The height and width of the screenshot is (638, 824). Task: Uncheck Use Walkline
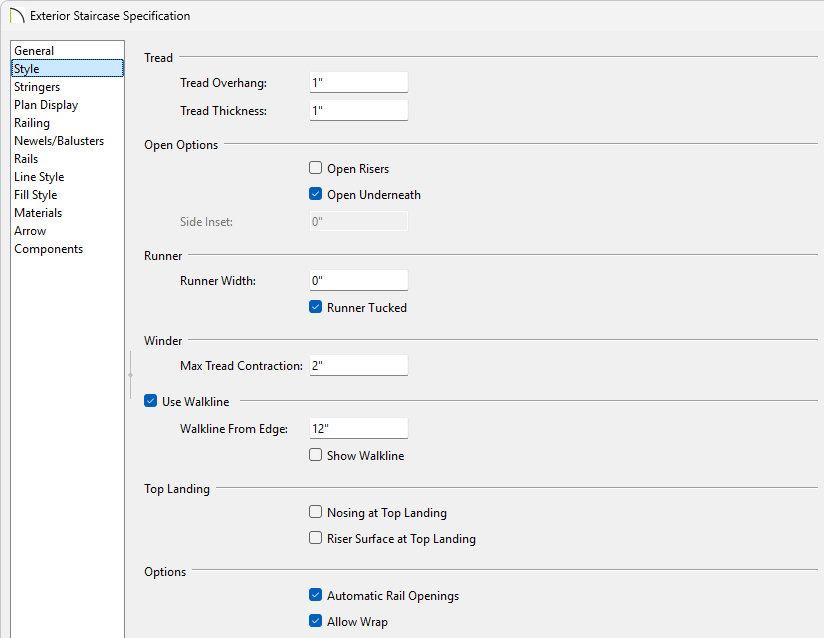tap(151, 402)
